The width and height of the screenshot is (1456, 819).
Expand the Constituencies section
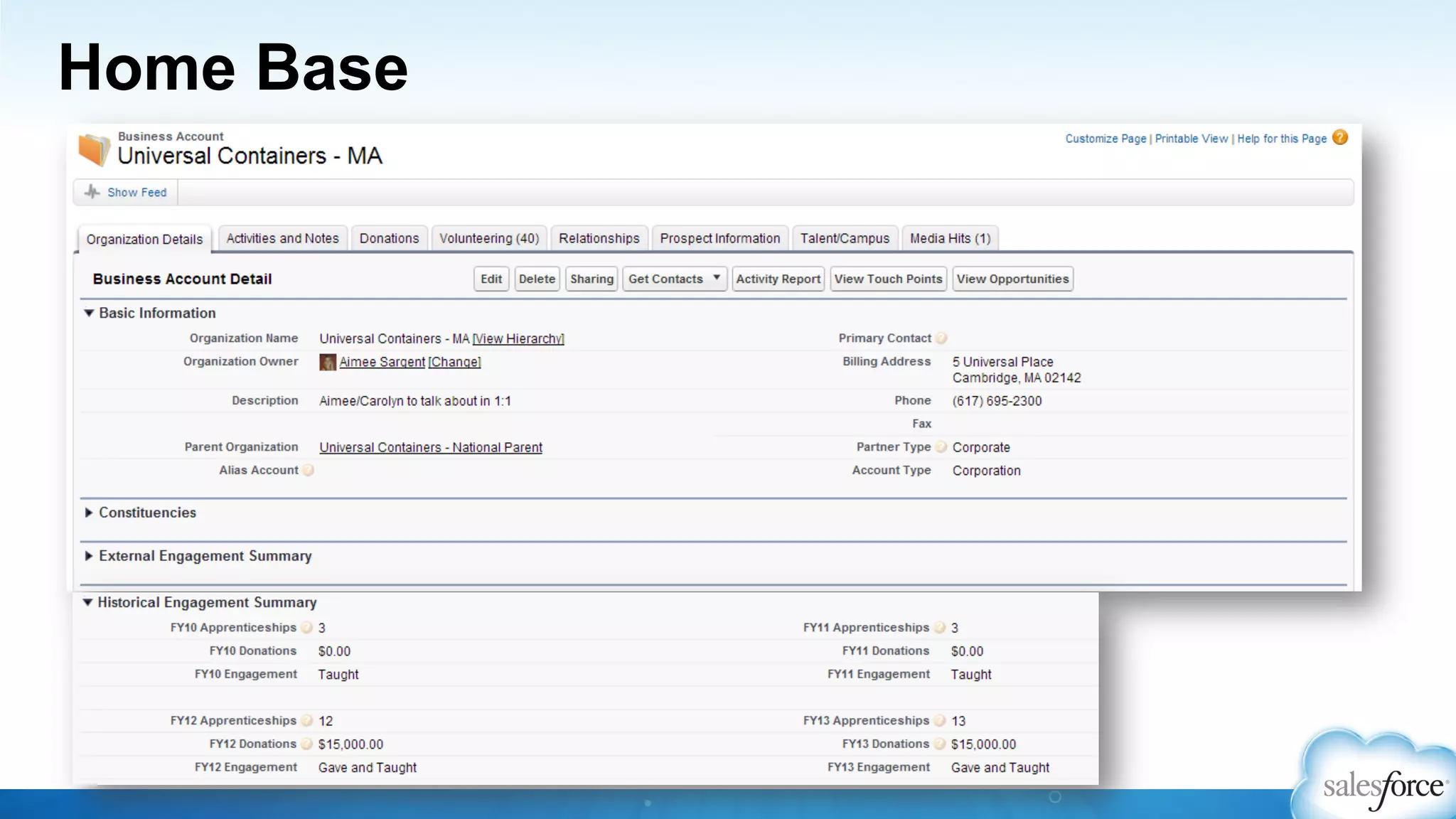point(89,513)
